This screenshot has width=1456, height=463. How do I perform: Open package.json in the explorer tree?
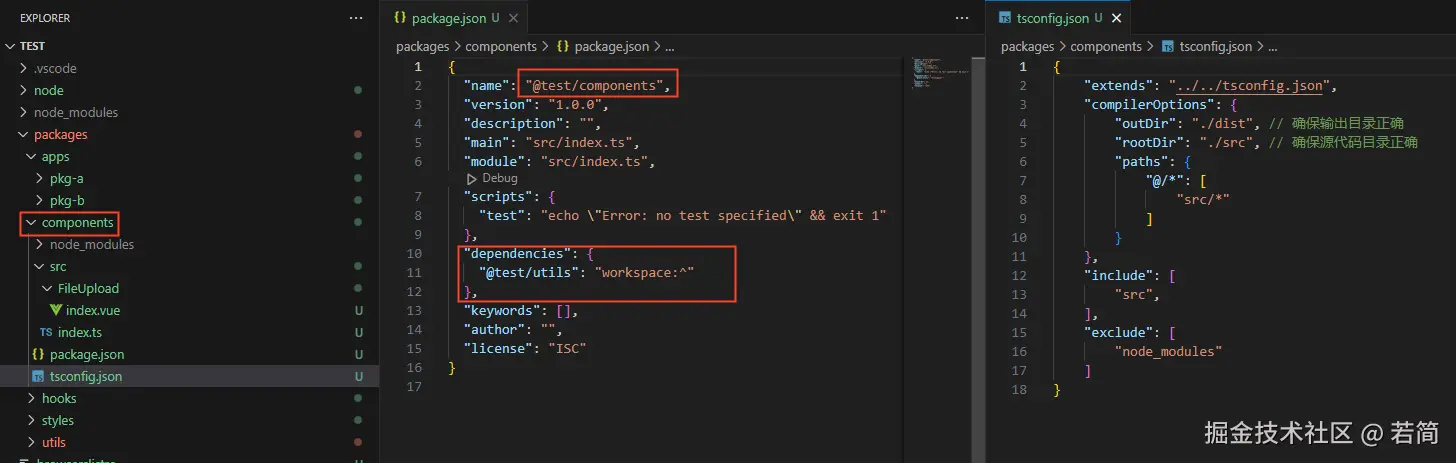coord(87,354)
